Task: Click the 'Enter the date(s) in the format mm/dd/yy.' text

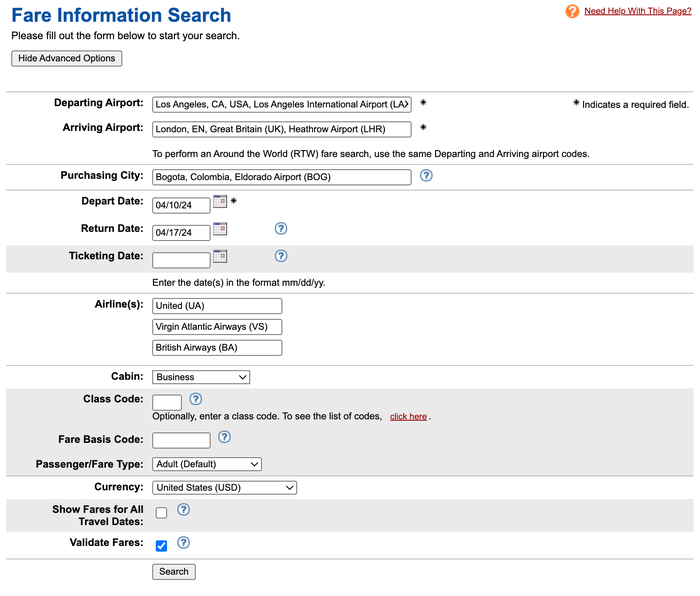Action: click(239, 283)
